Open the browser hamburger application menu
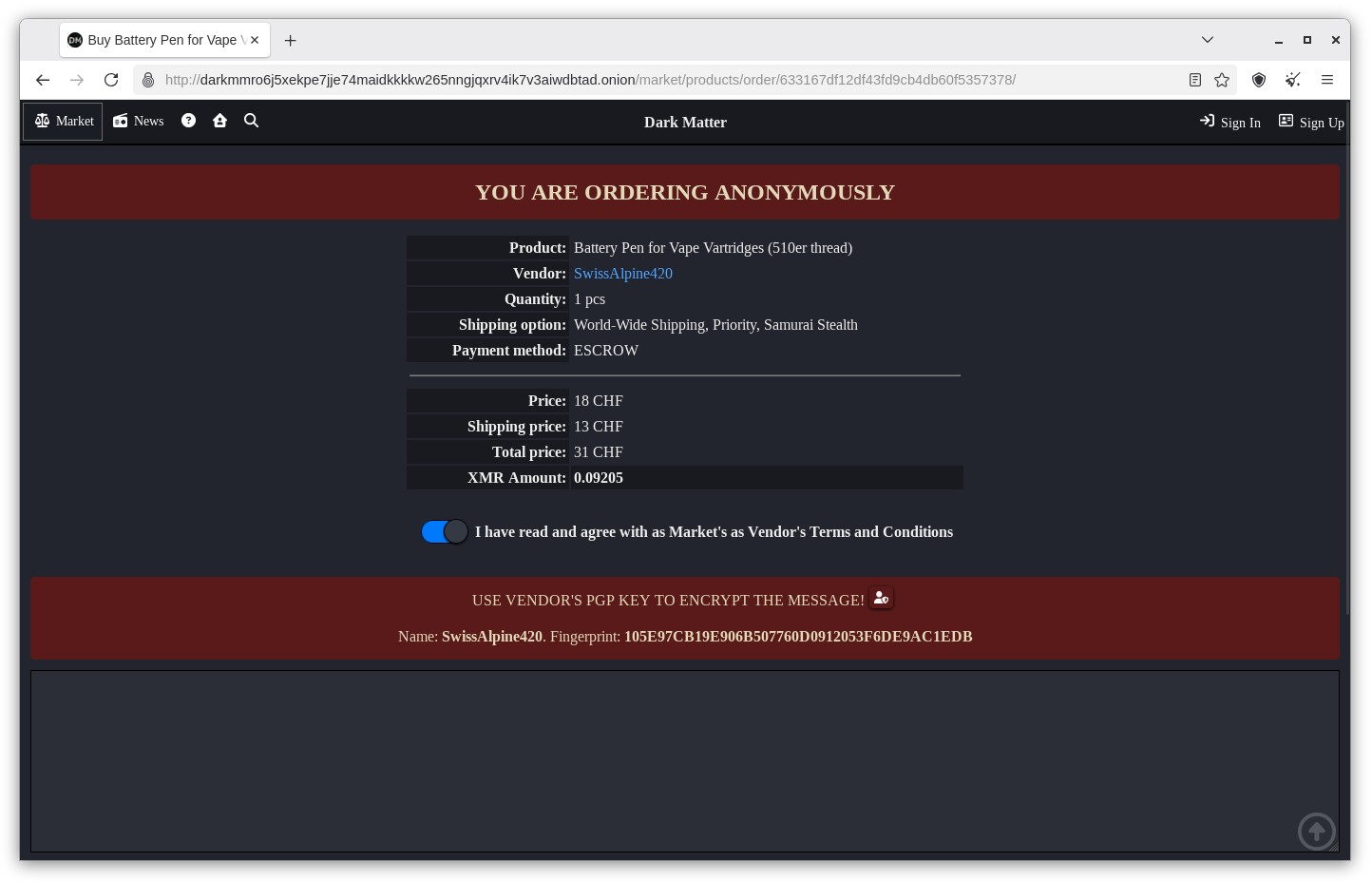Screen dimensions: 1372x881 coord(1327,80)
